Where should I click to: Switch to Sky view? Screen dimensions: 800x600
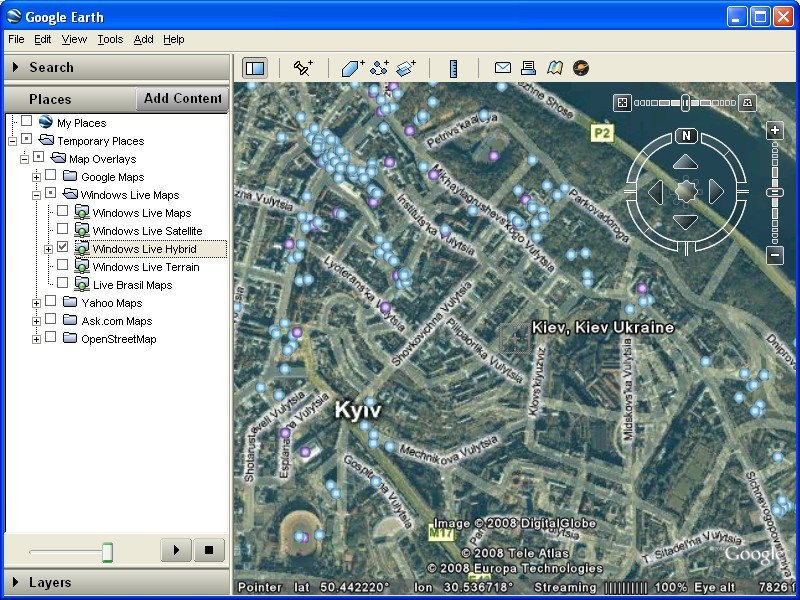point(581,67)
